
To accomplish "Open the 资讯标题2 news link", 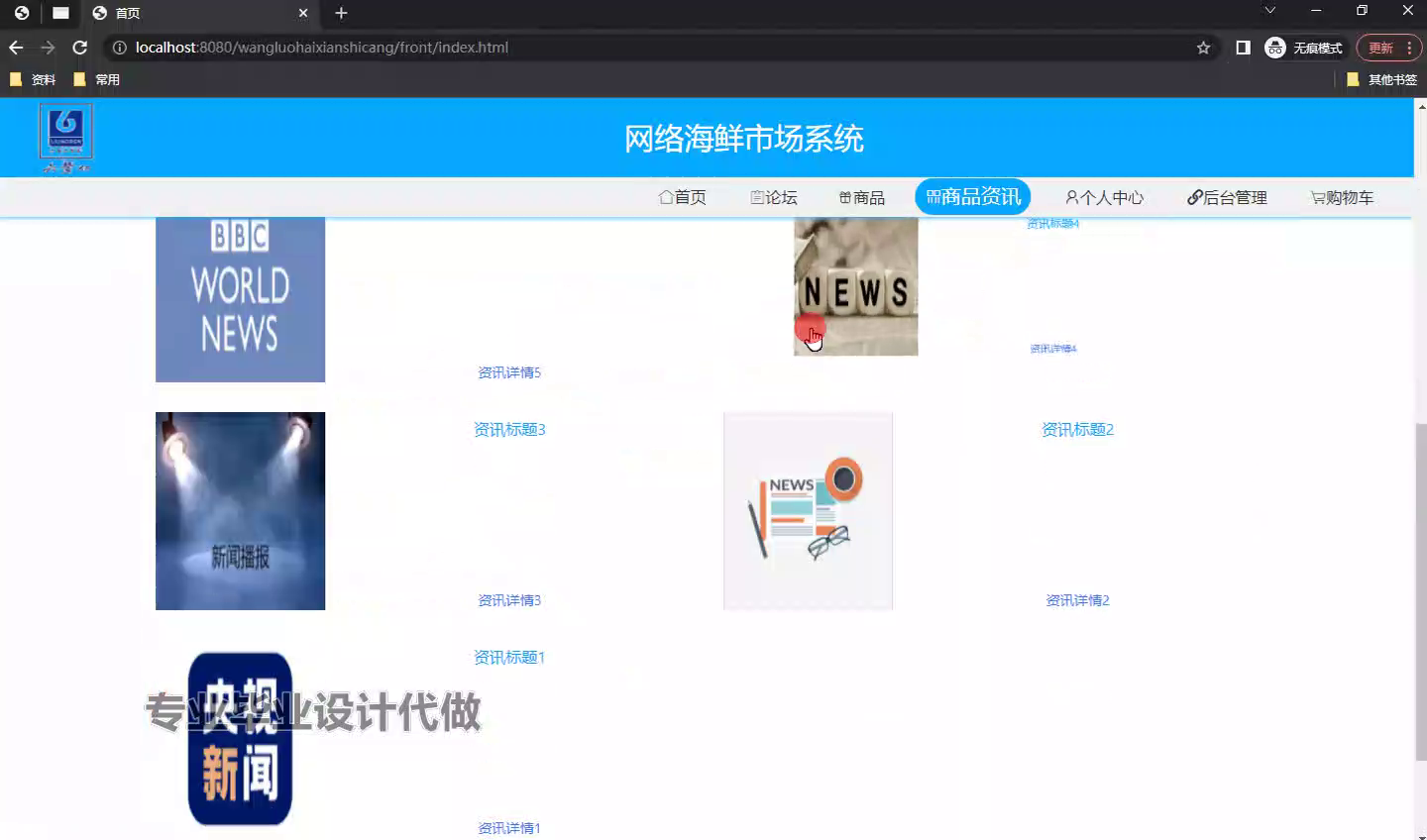I will (1077, 429).
